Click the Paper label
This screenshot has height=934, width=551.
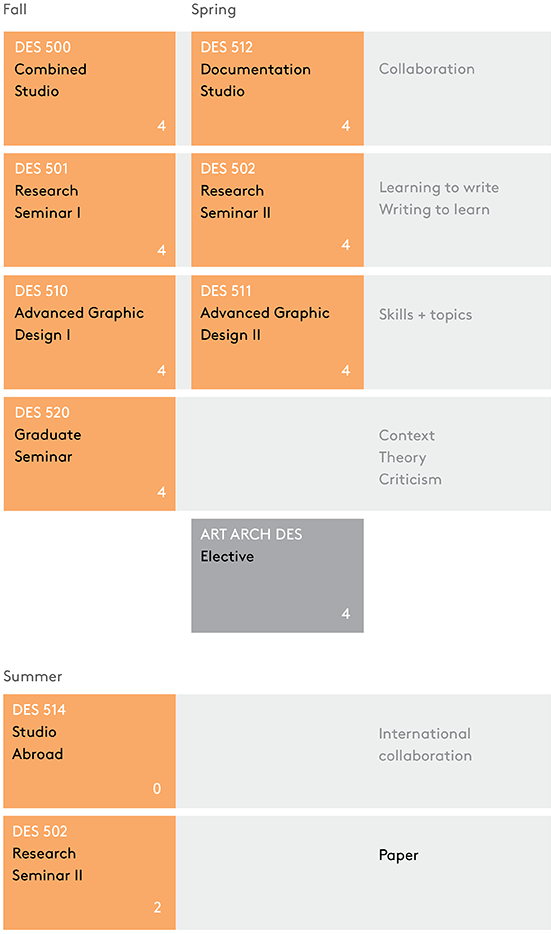pyautogui.click(x=399, y=855)
